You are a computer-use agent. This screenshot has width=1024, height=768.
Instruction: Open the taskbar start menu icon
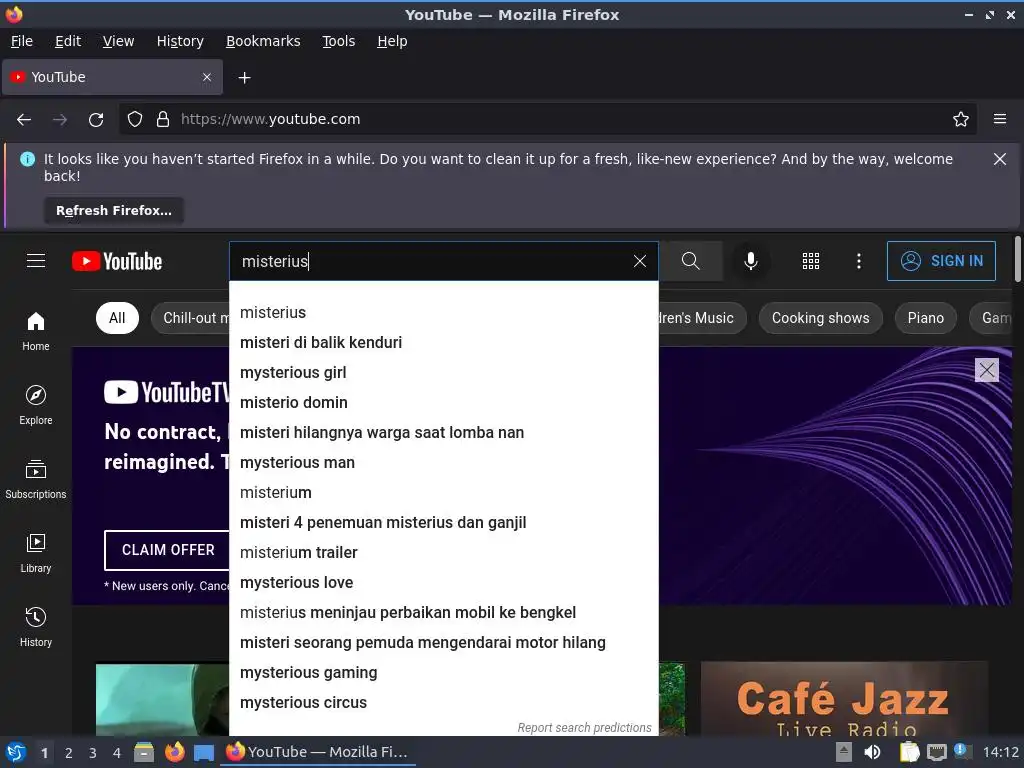[x=16, y=752]
